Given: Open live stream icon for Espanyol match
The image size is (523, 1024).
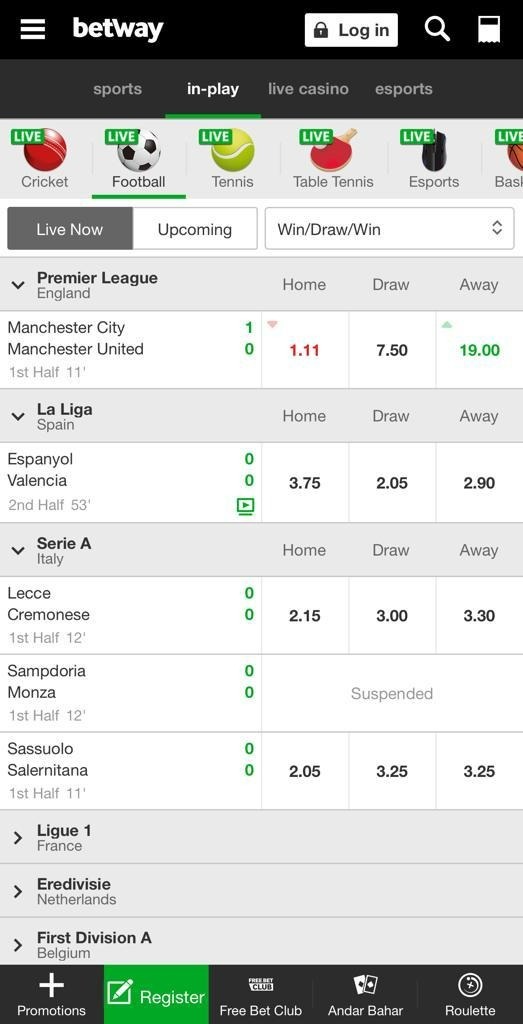Looking at the screenshot, I should [x=246, y=506].
